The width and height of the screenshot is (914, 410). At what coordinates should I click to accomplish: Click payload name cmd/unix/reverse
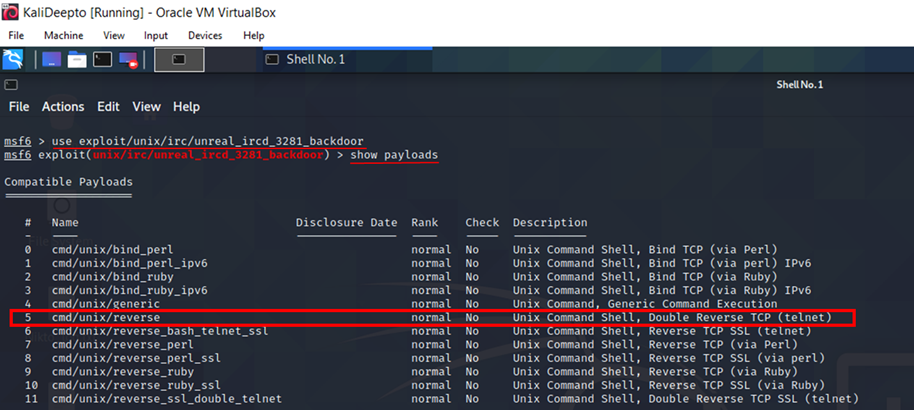click(x=106, y=317)
